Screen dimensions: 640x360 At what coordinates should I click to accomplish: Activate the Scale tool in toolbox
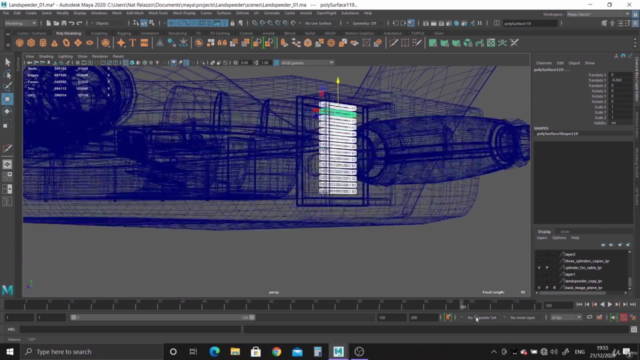tap(7, 124)
